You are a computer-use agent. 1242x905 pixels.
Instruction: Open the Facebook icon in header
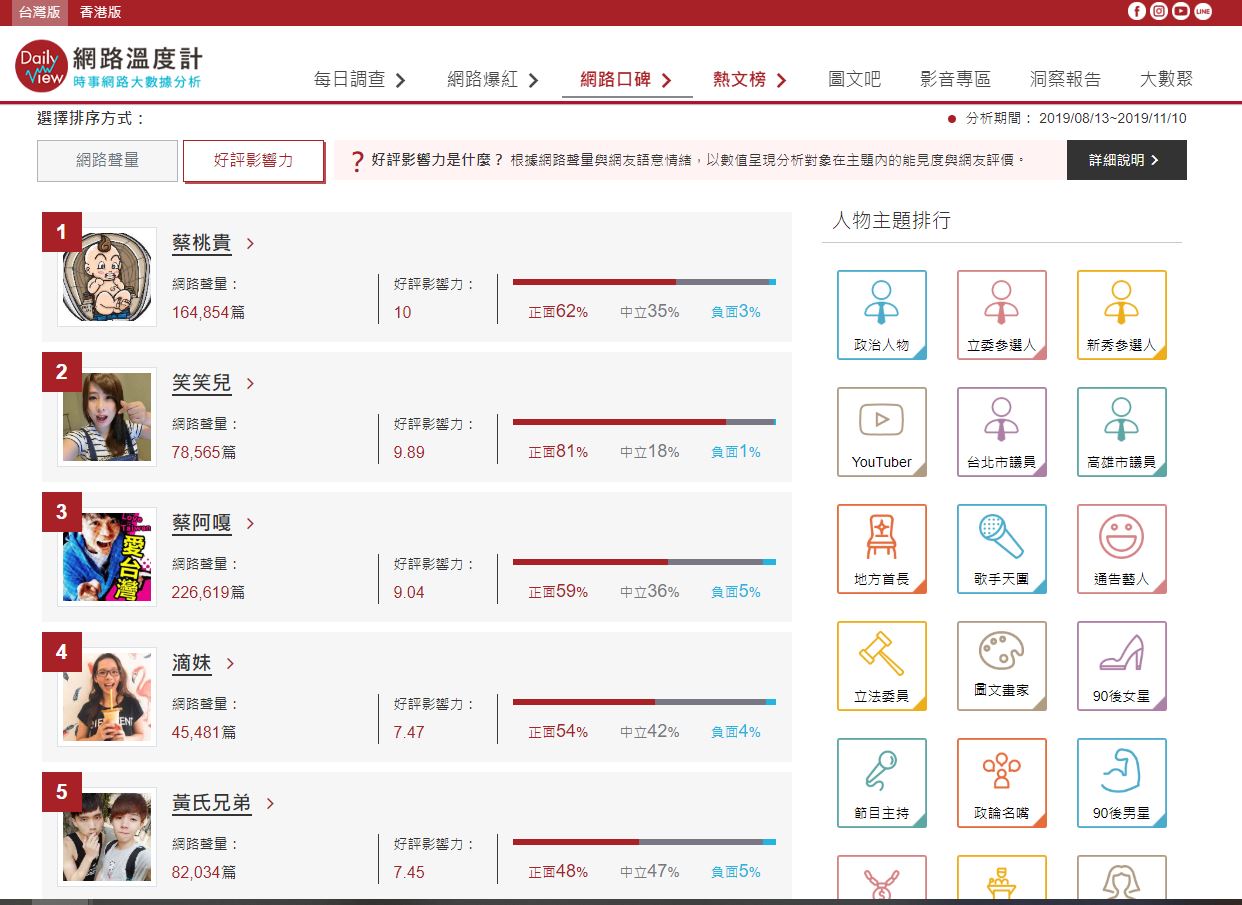(1136, 12)
